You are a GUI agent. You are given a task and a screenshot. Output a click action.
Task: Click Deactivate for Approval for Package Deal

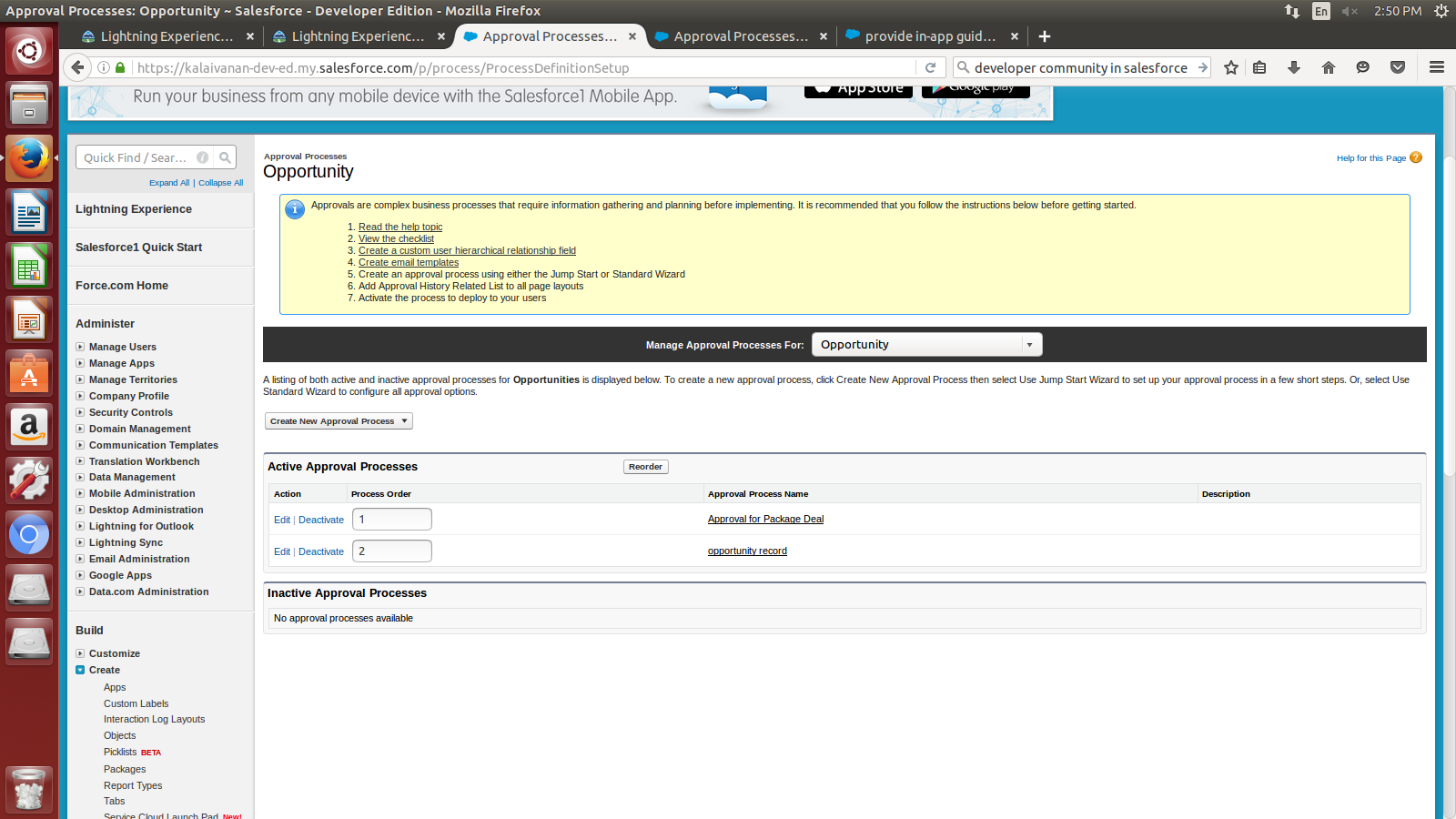[x=321, y=520]
